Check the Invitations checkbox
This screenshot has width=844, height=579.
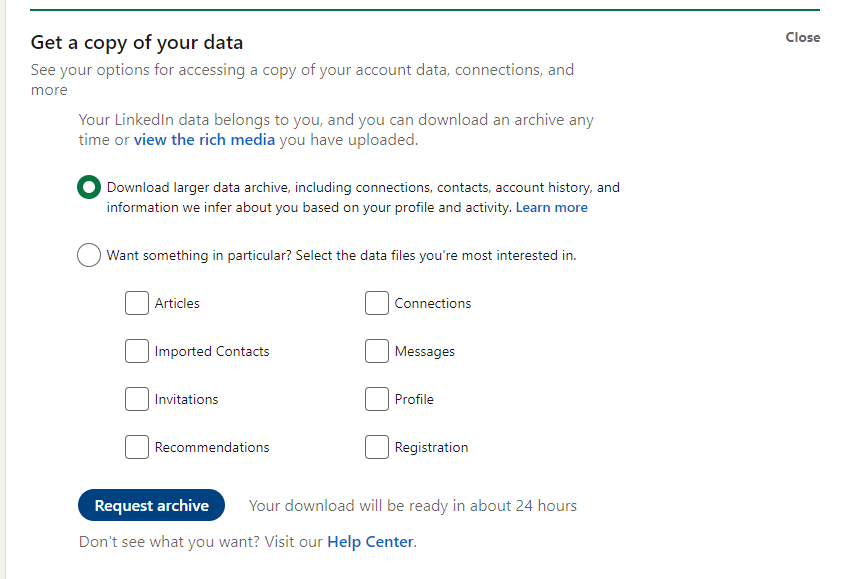pyautogui.click(x=137, y=399)
